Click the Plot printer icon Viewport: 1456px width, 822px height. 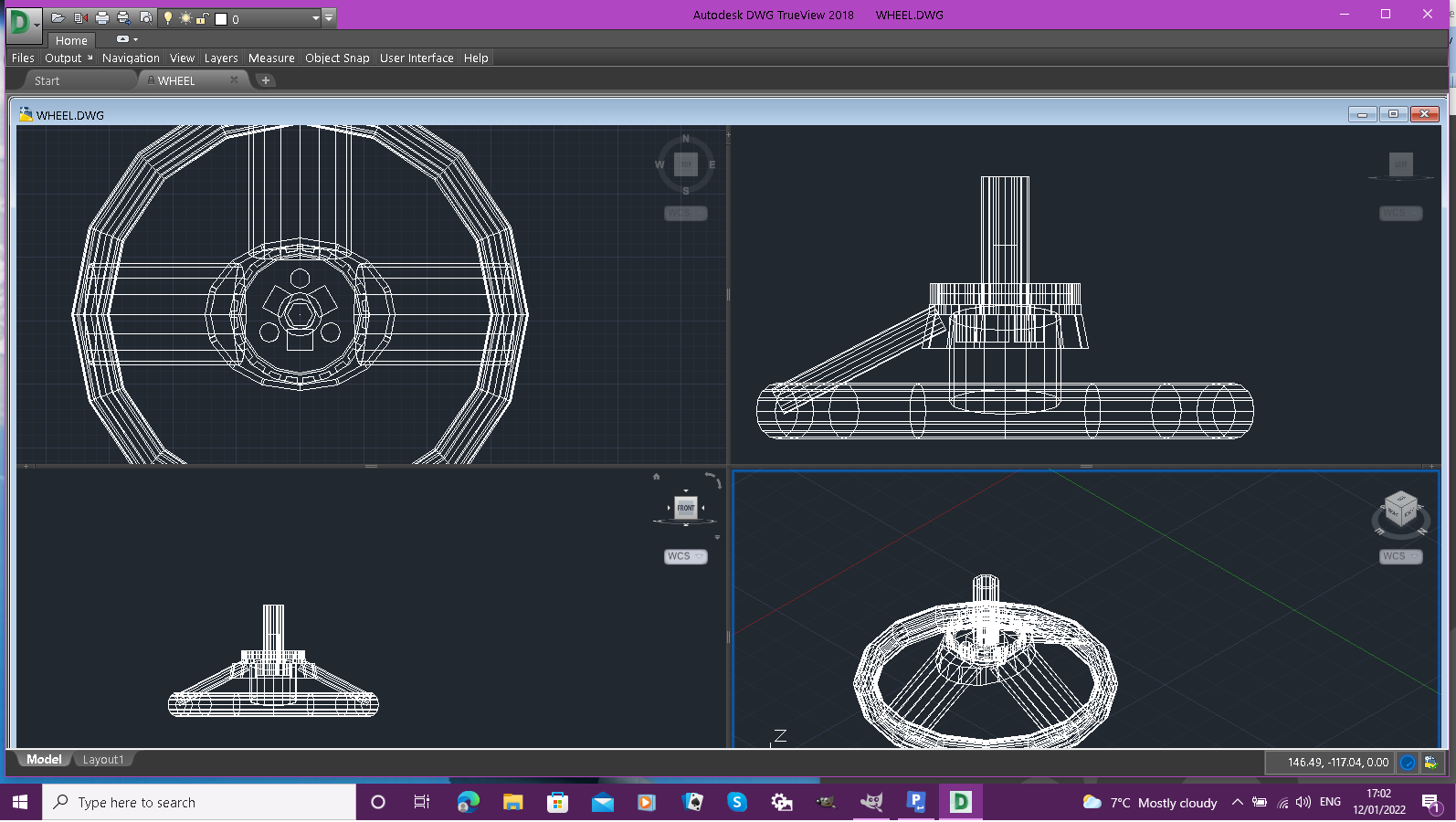(x=102, y=17)
